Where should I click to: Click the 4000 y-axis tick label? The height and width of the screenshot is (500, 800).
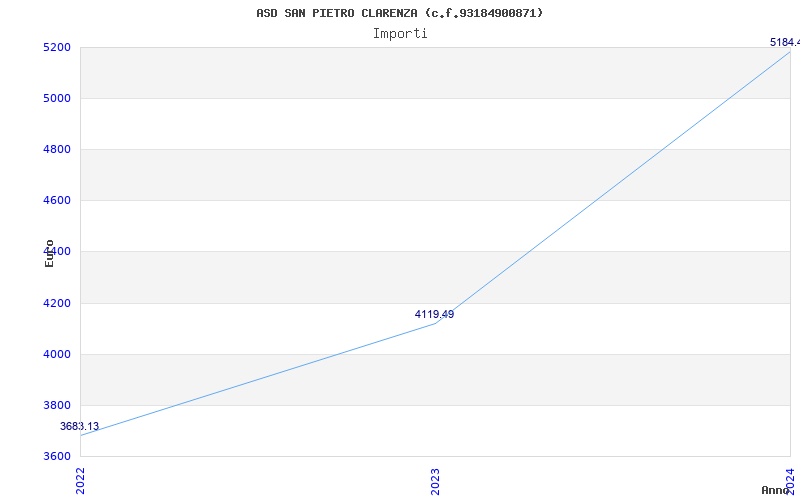(56, 355)
